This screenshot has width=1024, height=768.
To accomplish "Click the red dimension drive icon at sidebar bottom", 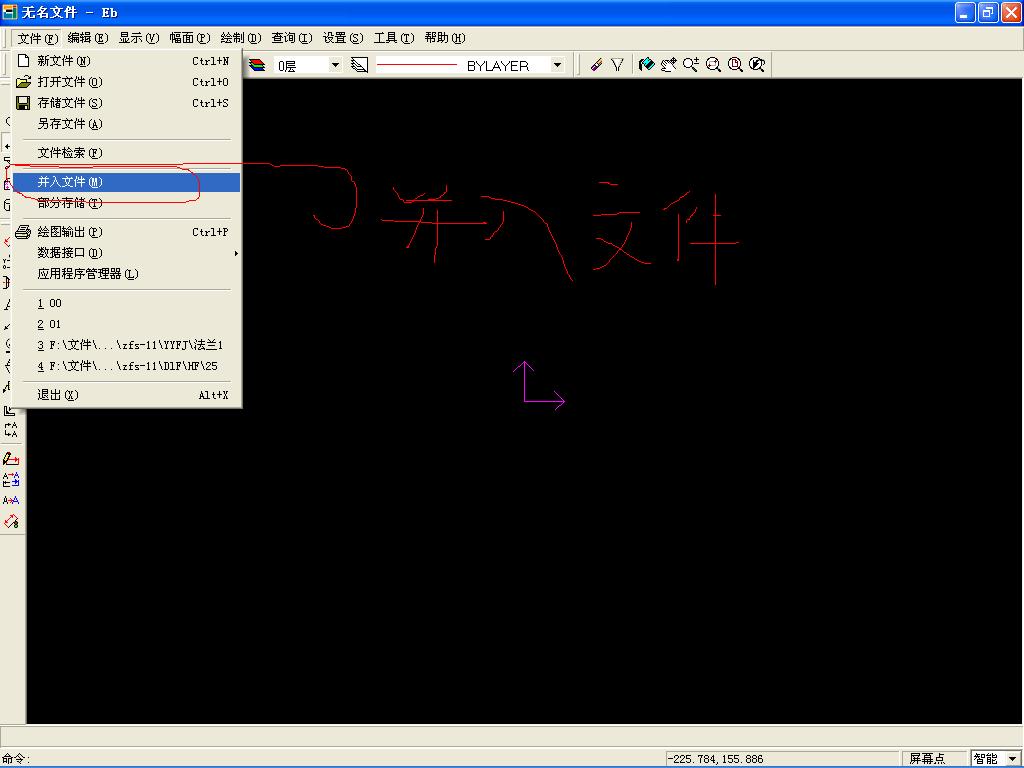I will (11, 521).
